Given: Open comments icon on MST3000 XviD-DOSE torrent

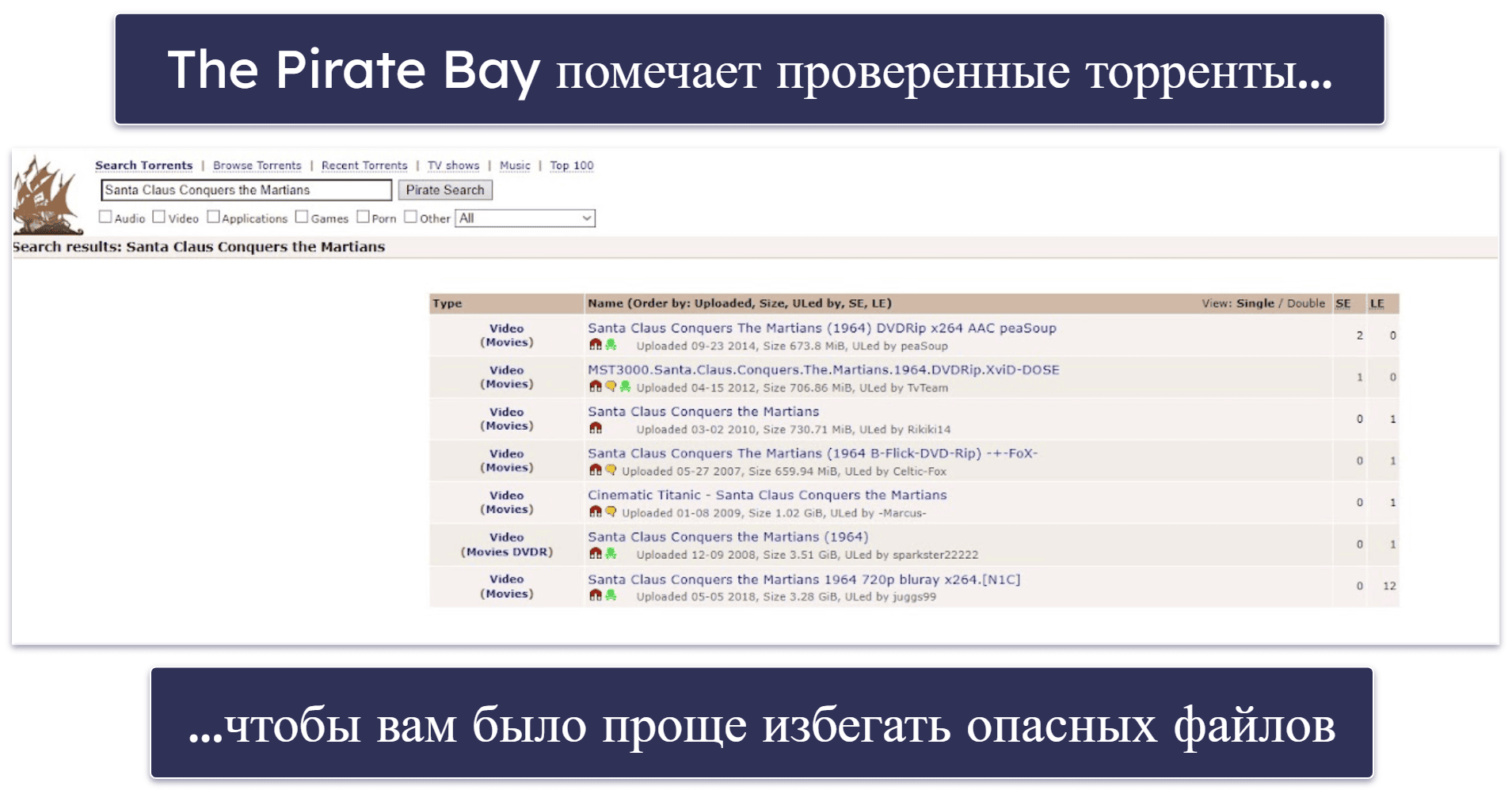Looking at the screenshot, I should coord(611,387).
